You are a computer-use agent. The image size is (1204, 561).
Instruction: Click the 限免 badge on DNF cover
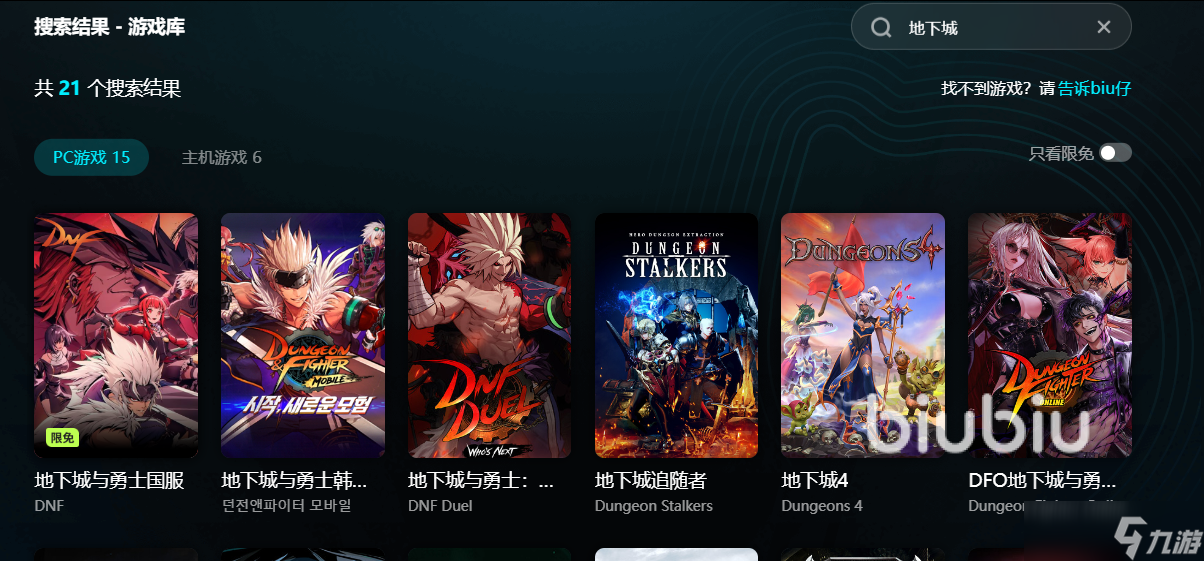(x=62, y=437)
